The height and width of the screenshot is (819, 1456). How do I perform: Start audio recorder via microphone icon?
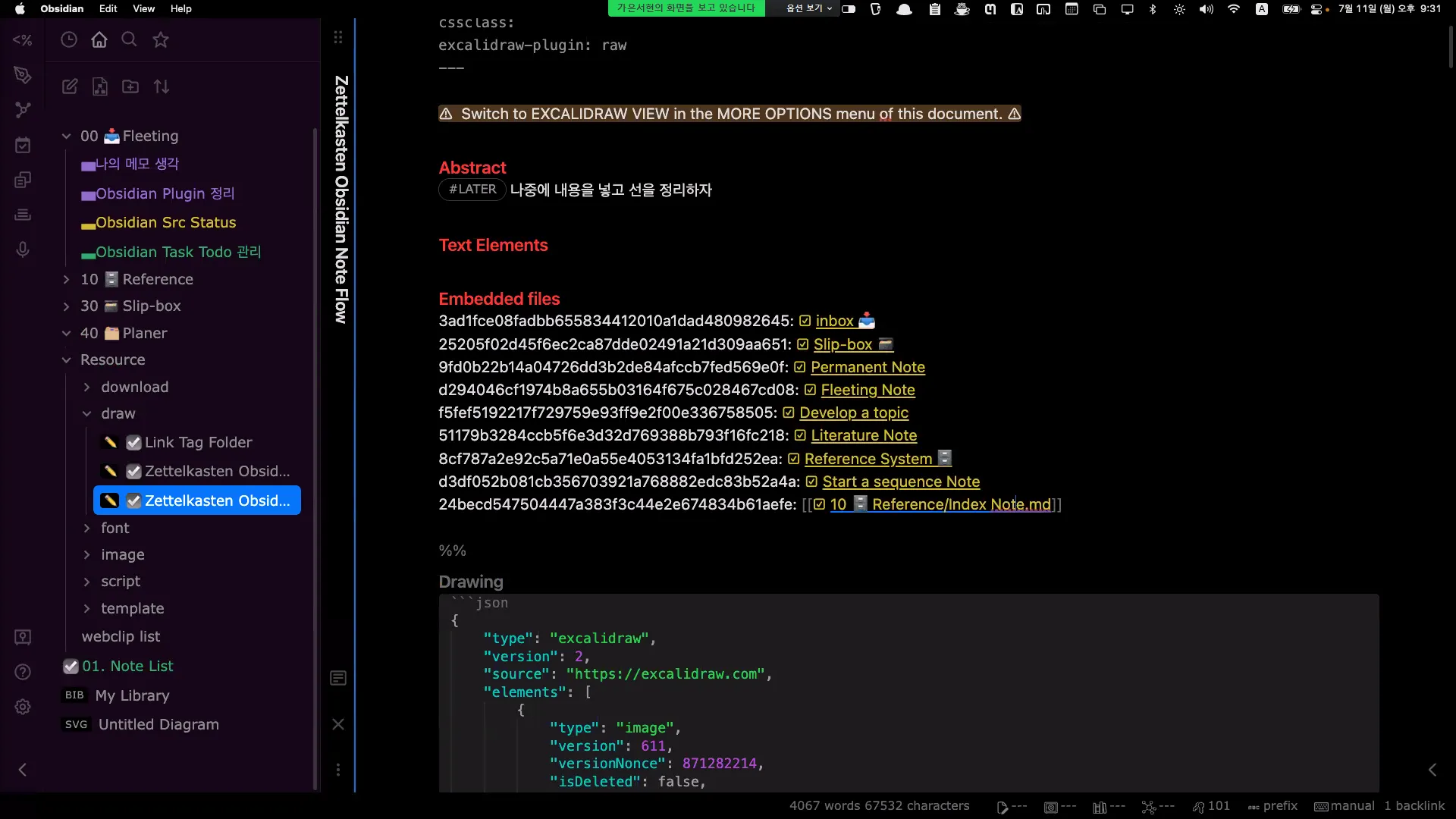(23, 249)
